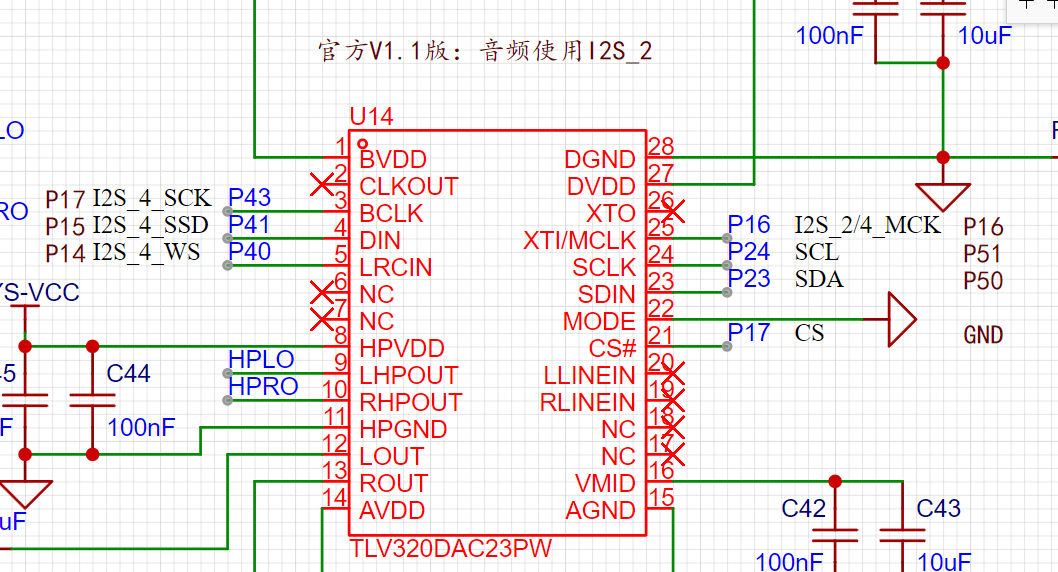This screenshot has height=572, width=1058.
Task: Select the ground symbol below the DGND junction
Action: pos(943,196)
